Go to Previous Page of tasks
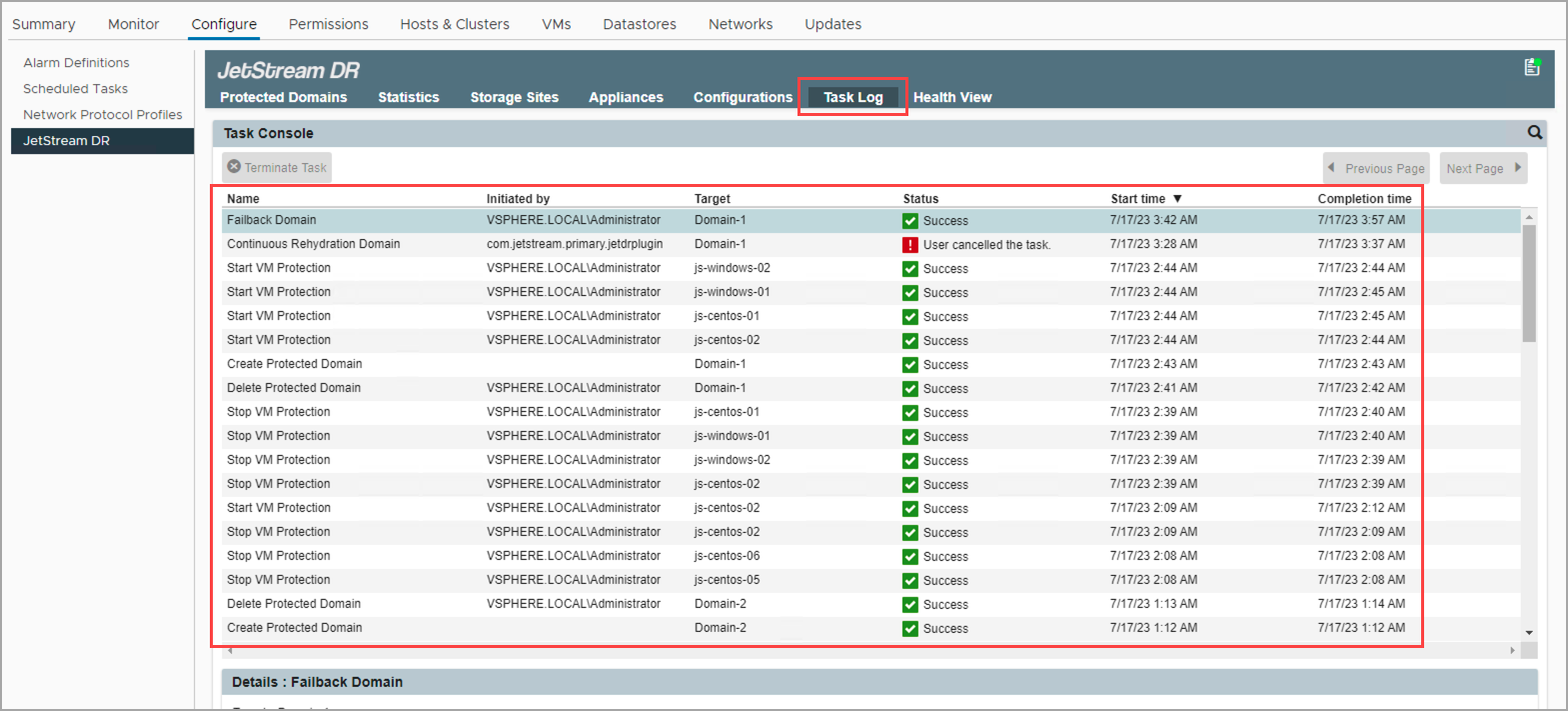Image resolution: width=1568 pixels, height=711 pixels. pyautogui.click(x=1376, y=168)
